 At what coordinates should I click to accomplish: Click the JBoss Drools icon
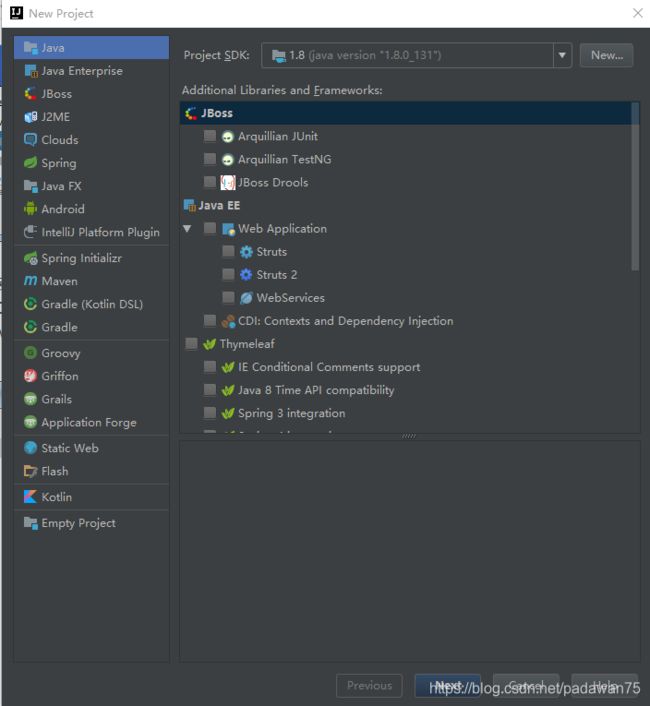coord(228,182)
